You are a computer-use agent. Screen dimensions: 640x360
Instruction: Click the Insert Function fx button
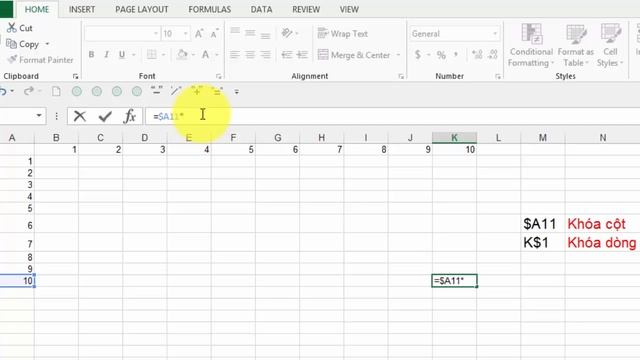pos(129,116)
